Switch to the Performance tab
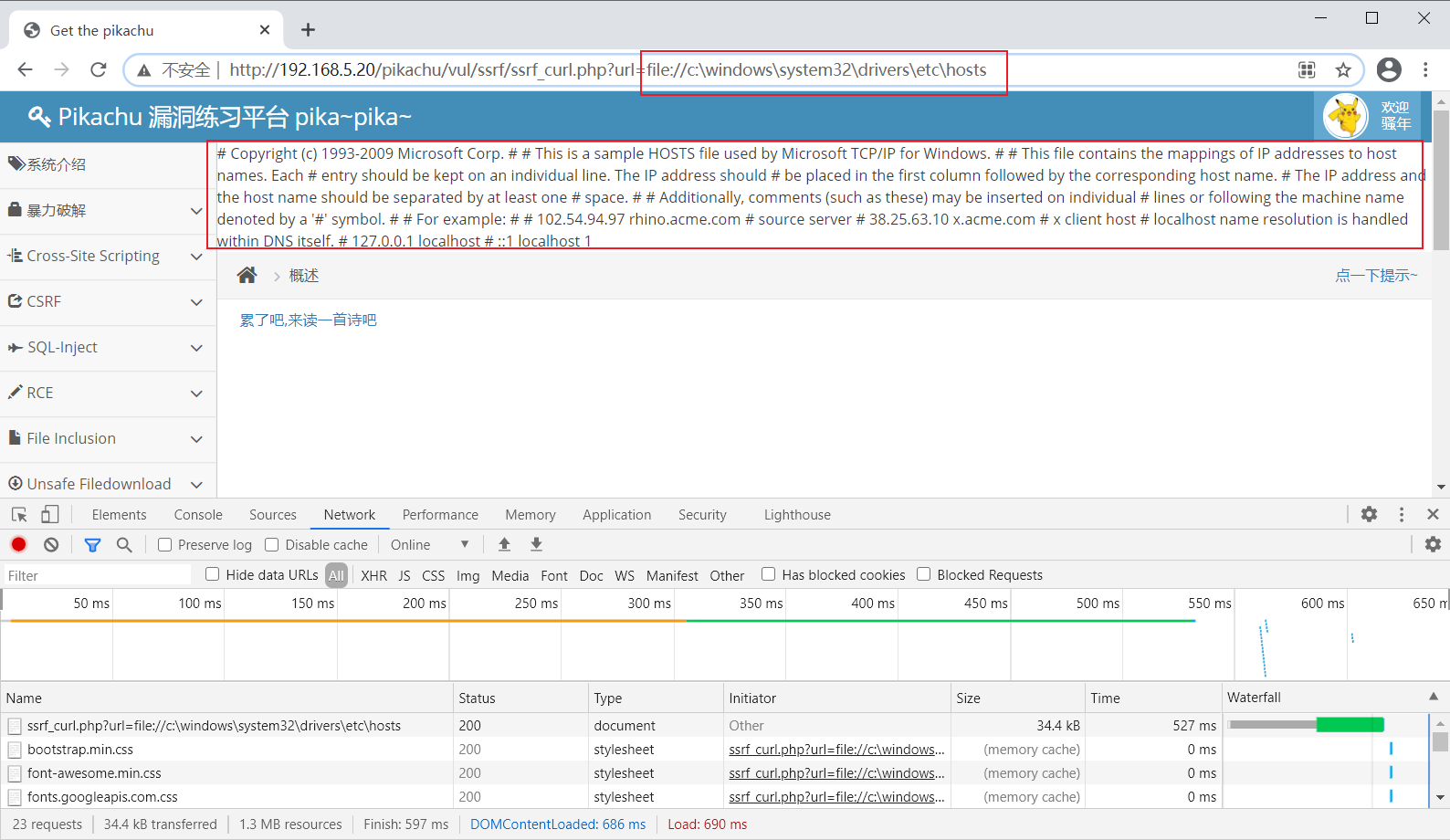Viewport: 1450px width, 840px height. point(440,515)
